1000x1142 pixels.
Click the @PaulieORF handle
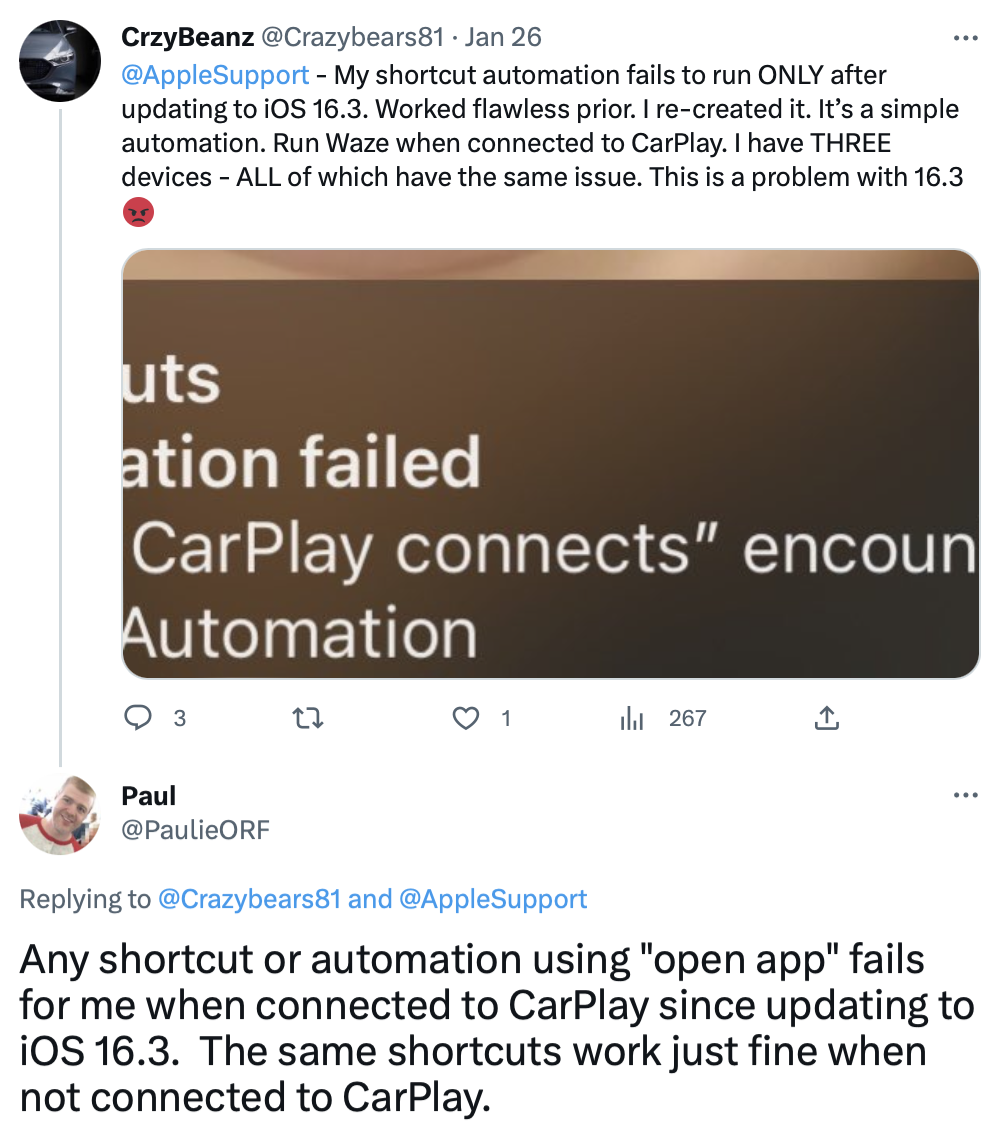coord(195,830)
